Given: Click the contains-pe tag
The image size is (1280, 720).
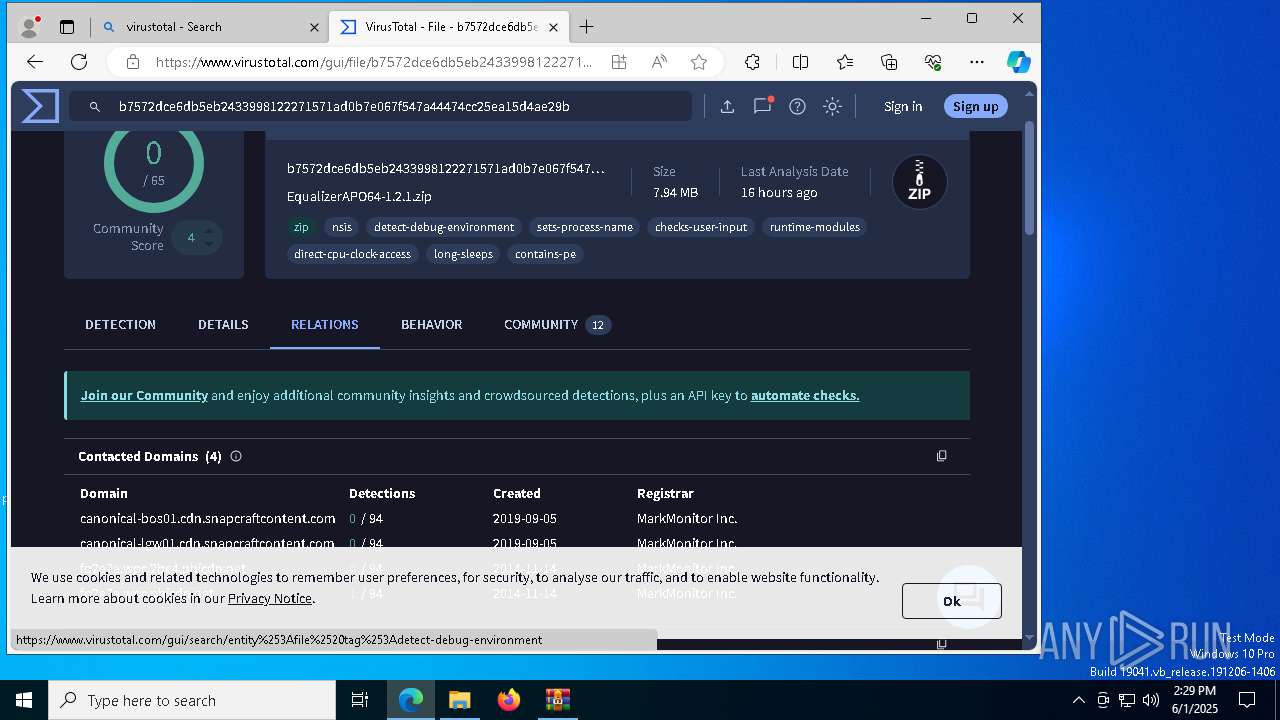Looking at the screenshot, I should (x=545, y=254).
